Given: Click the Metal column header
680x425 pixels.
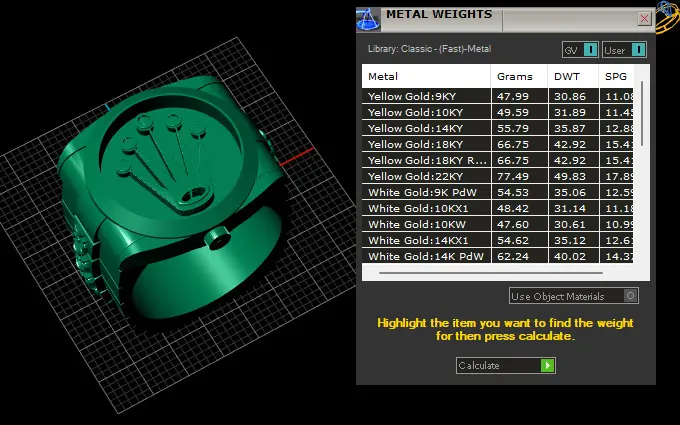Looking at the screenshot, I should coord(426,77).
